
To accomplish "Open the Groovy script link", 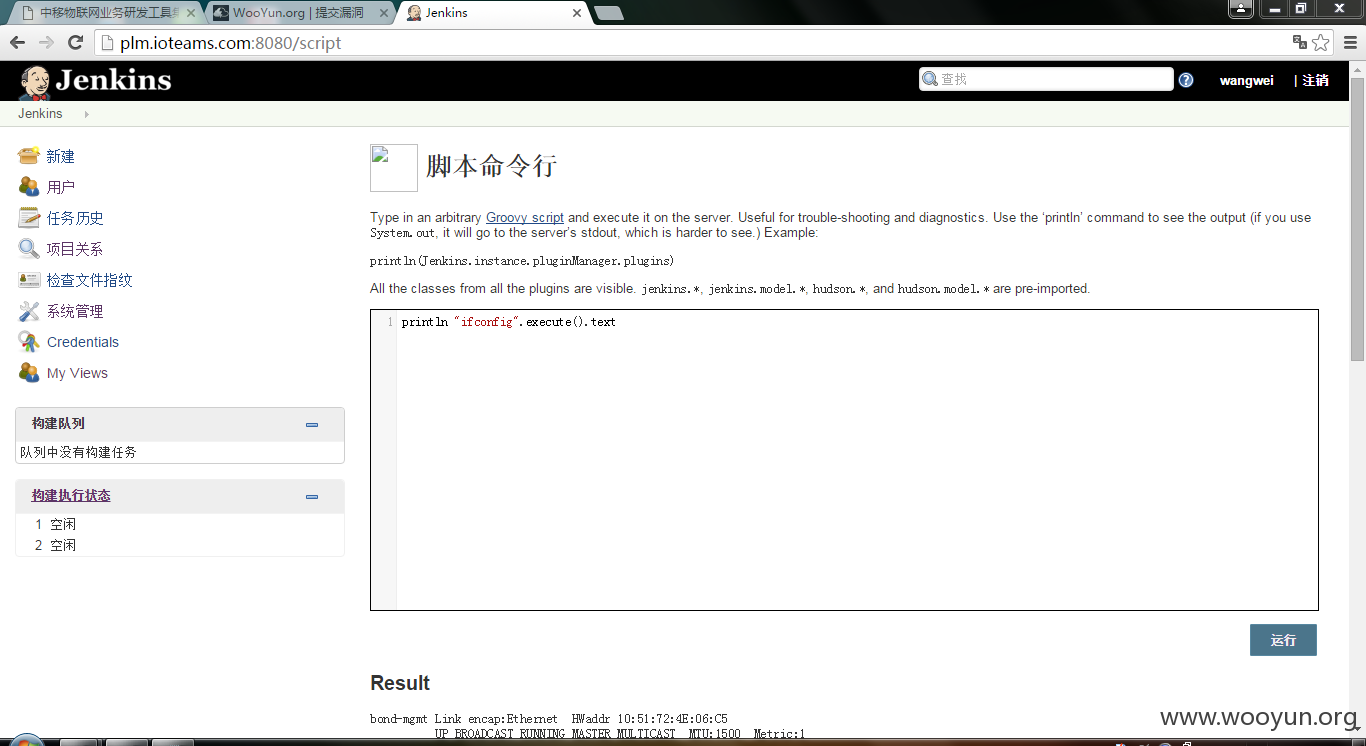I will click(525, 217).
